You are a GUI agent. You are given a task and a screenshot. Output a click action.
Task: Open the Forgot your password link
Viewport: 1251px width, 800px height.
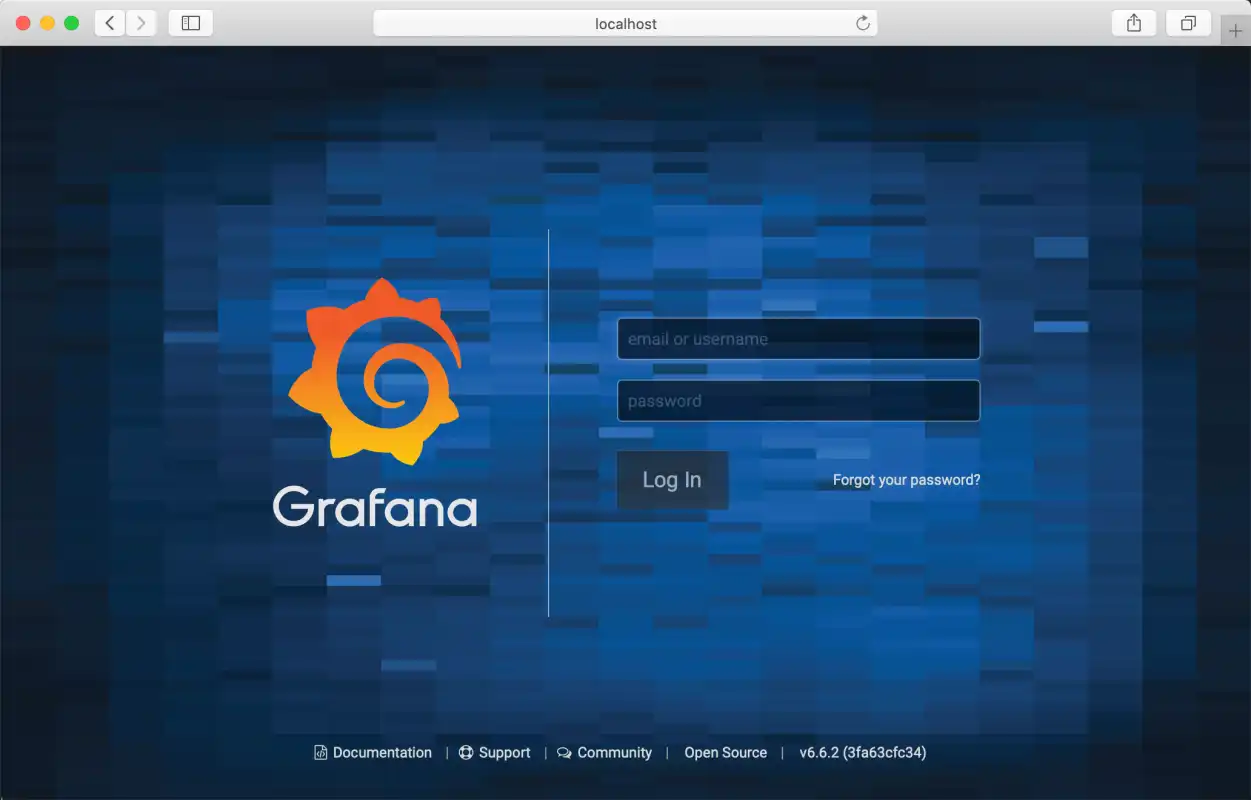click(906, 480)
